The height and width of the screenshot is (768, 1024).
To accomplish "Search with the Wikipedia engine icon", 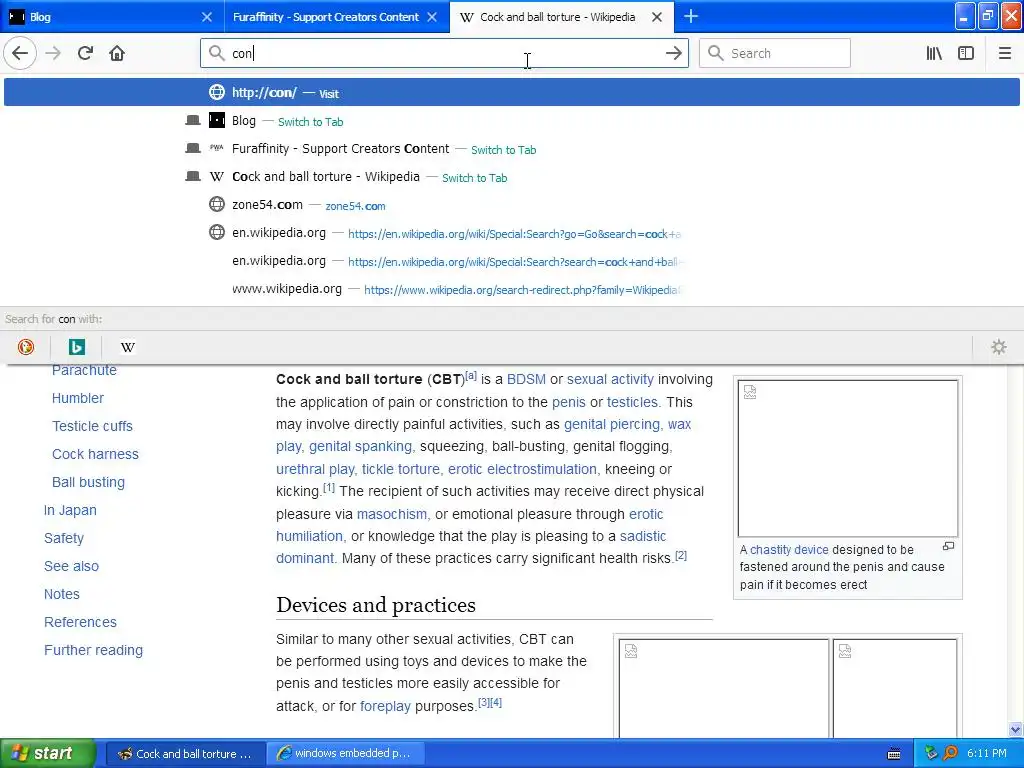I will (128, 347).
